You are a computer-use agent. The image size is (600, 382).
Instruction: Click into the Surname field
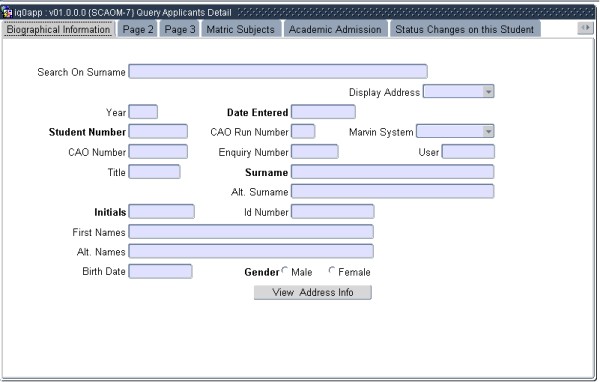click(x=393, y=172)
